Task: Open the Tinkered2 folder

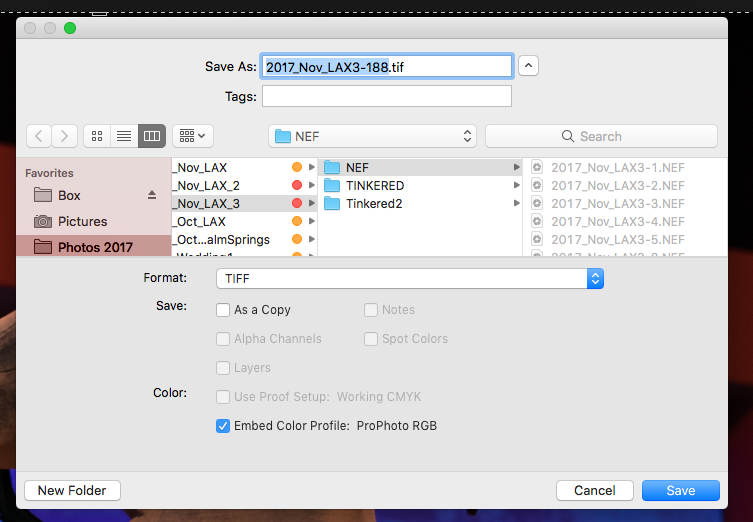Action: click(420, 204)
